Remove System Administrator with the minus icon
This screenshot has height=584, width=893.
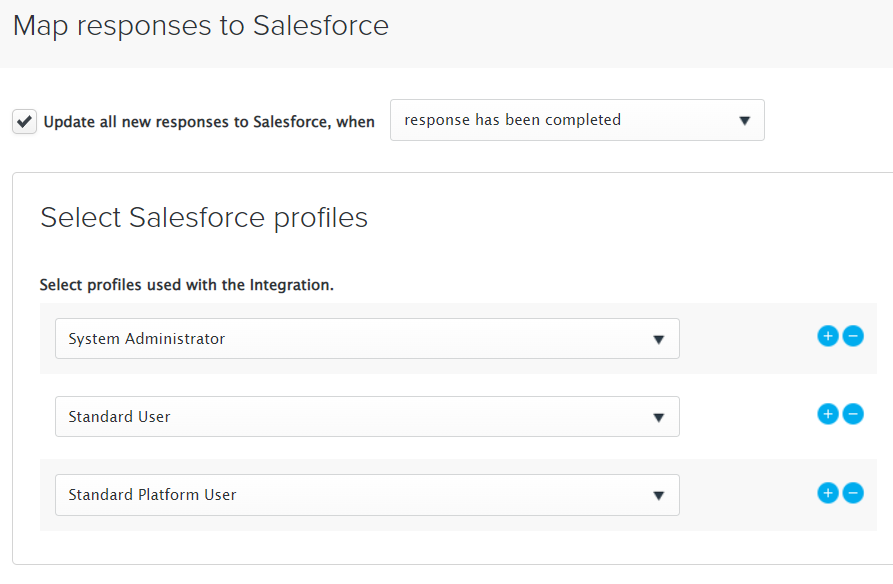click(x=853, y=336)
